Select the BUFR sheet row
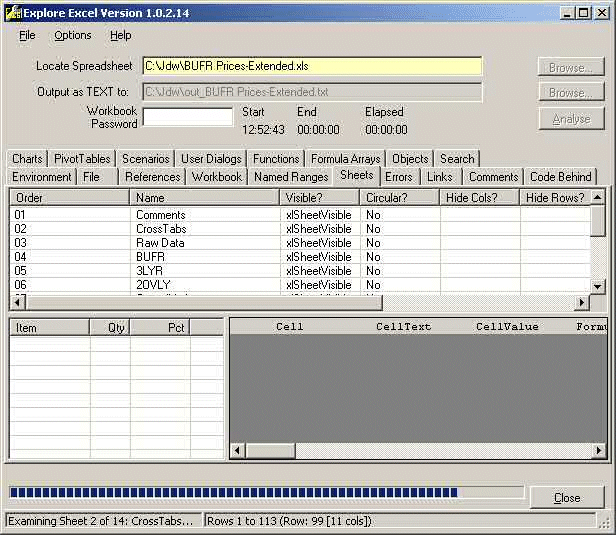This screenshot has height=535, width=616. 300,257
